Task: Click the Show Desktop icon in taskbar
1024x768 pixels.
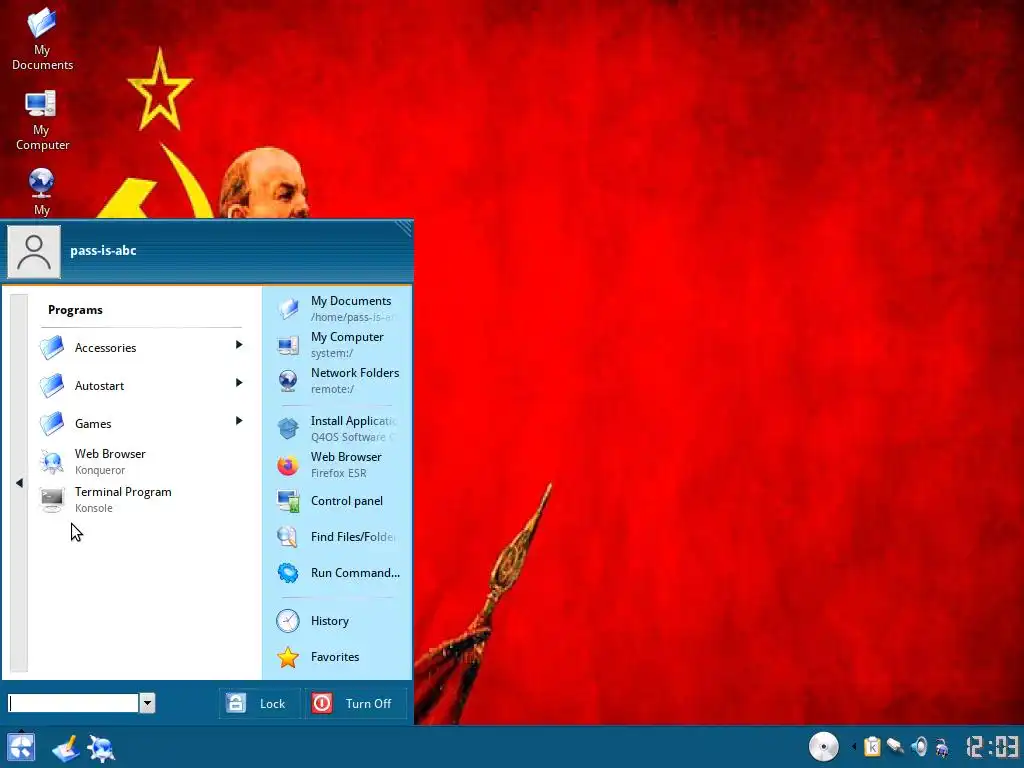Action: 65,748
